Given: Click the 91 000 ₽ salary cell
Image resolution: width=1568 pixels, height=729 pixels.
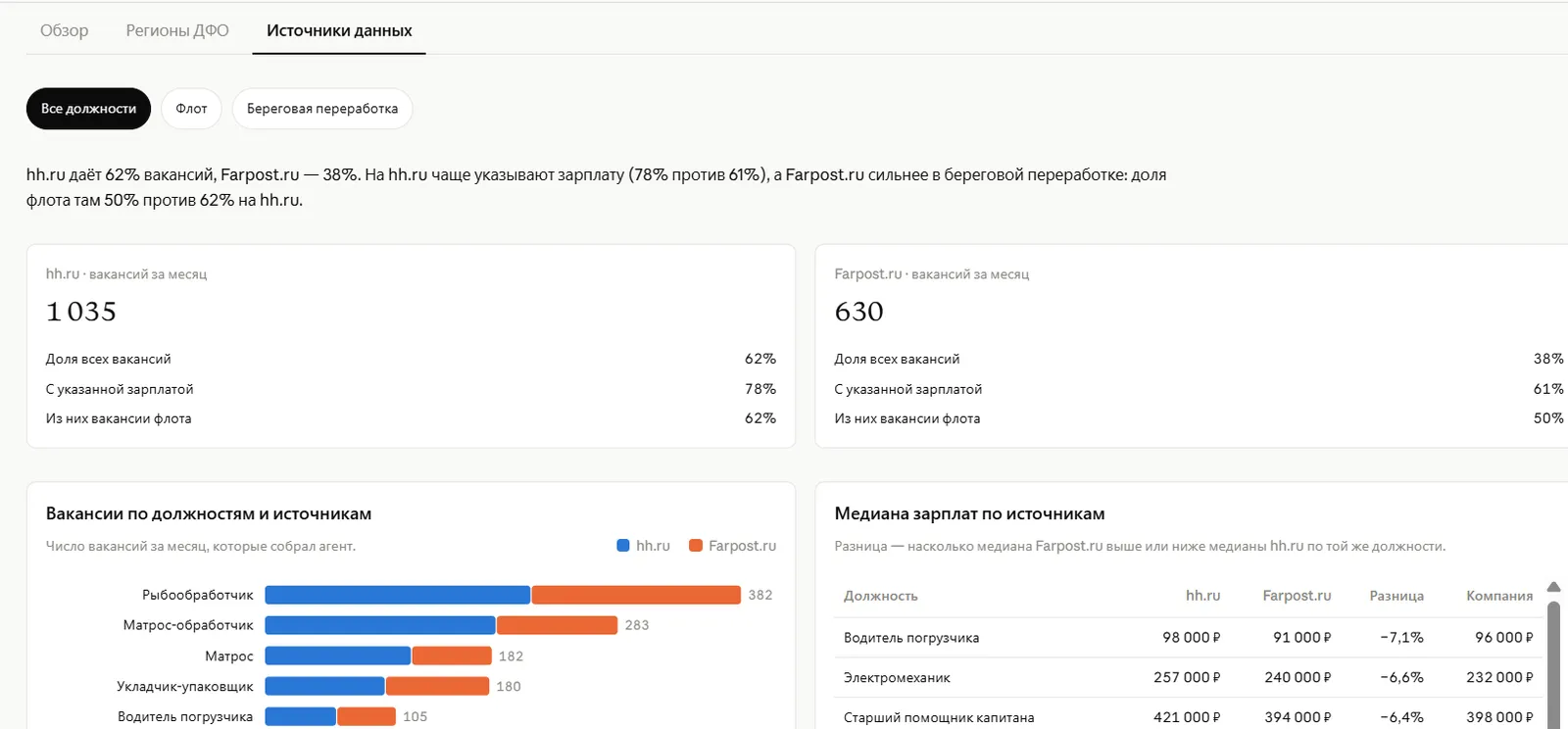Looking at the screenshot, I should (x=1302, y=637).
